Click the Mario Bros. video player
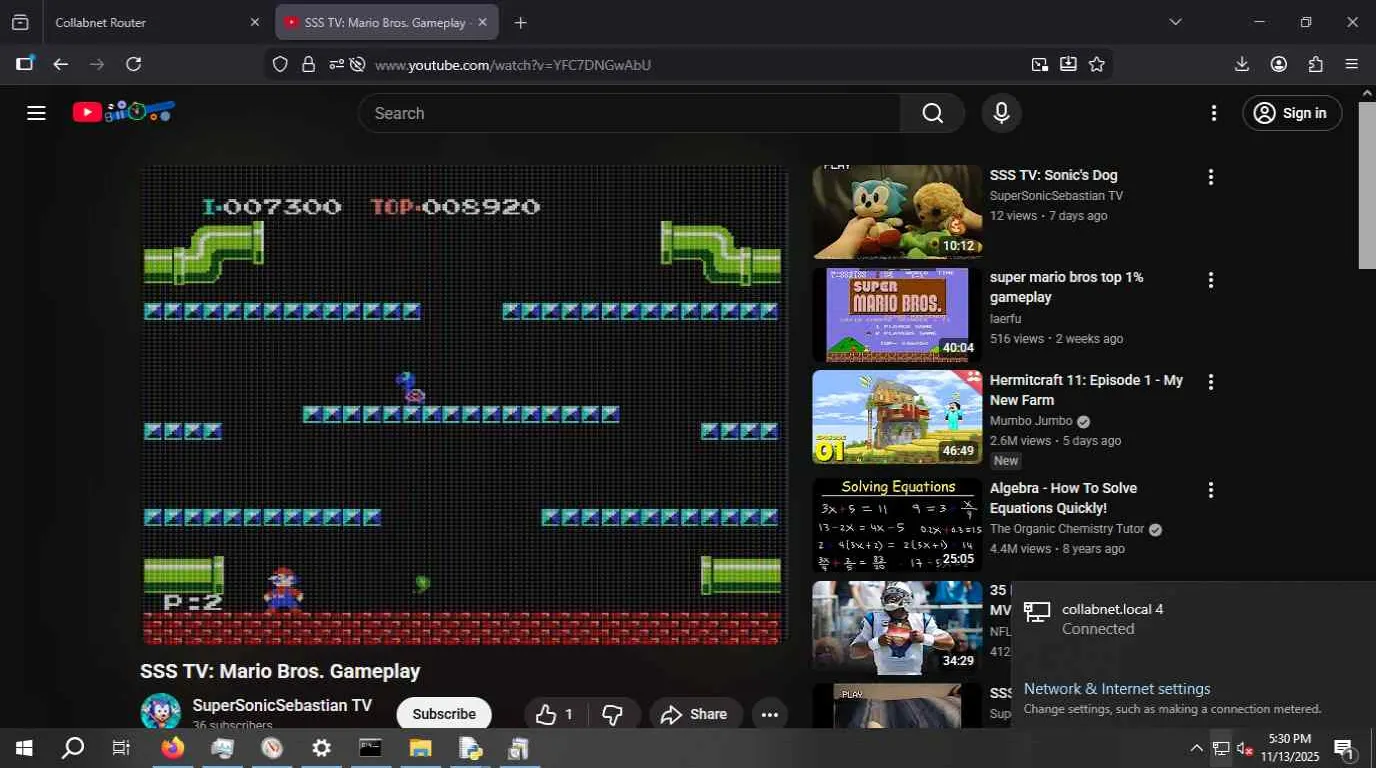Image resolution: width=1376 pixels, height=768 pixels. (x=464, y=404)
